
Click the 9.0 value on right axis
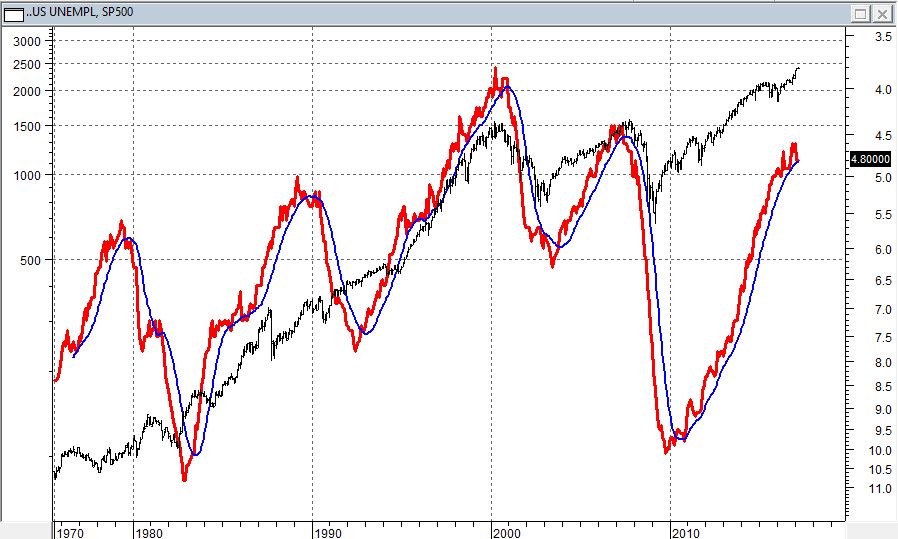[884, 410]
